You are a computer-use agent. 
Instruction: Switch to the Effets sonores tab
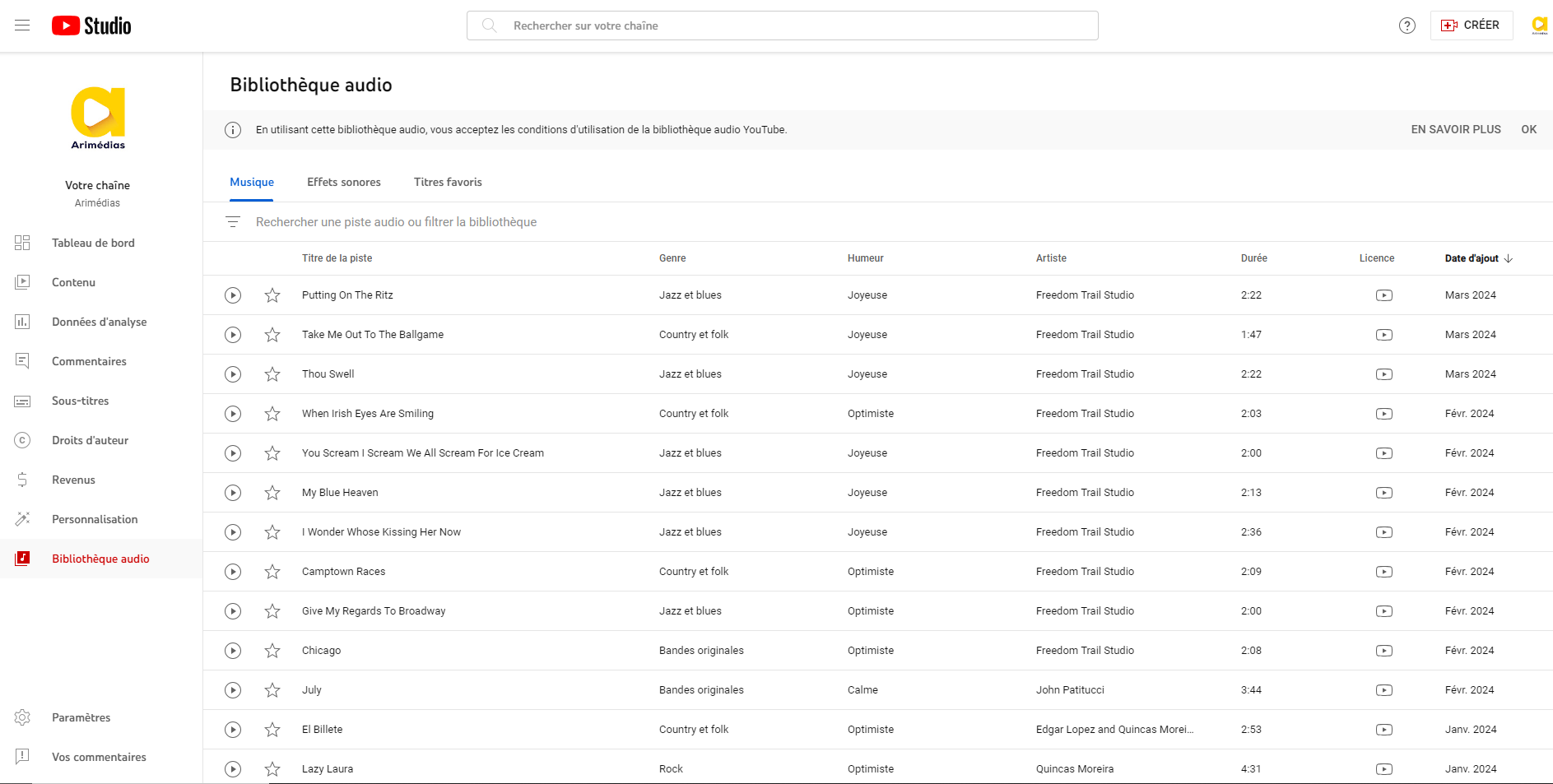click(343, 182)
